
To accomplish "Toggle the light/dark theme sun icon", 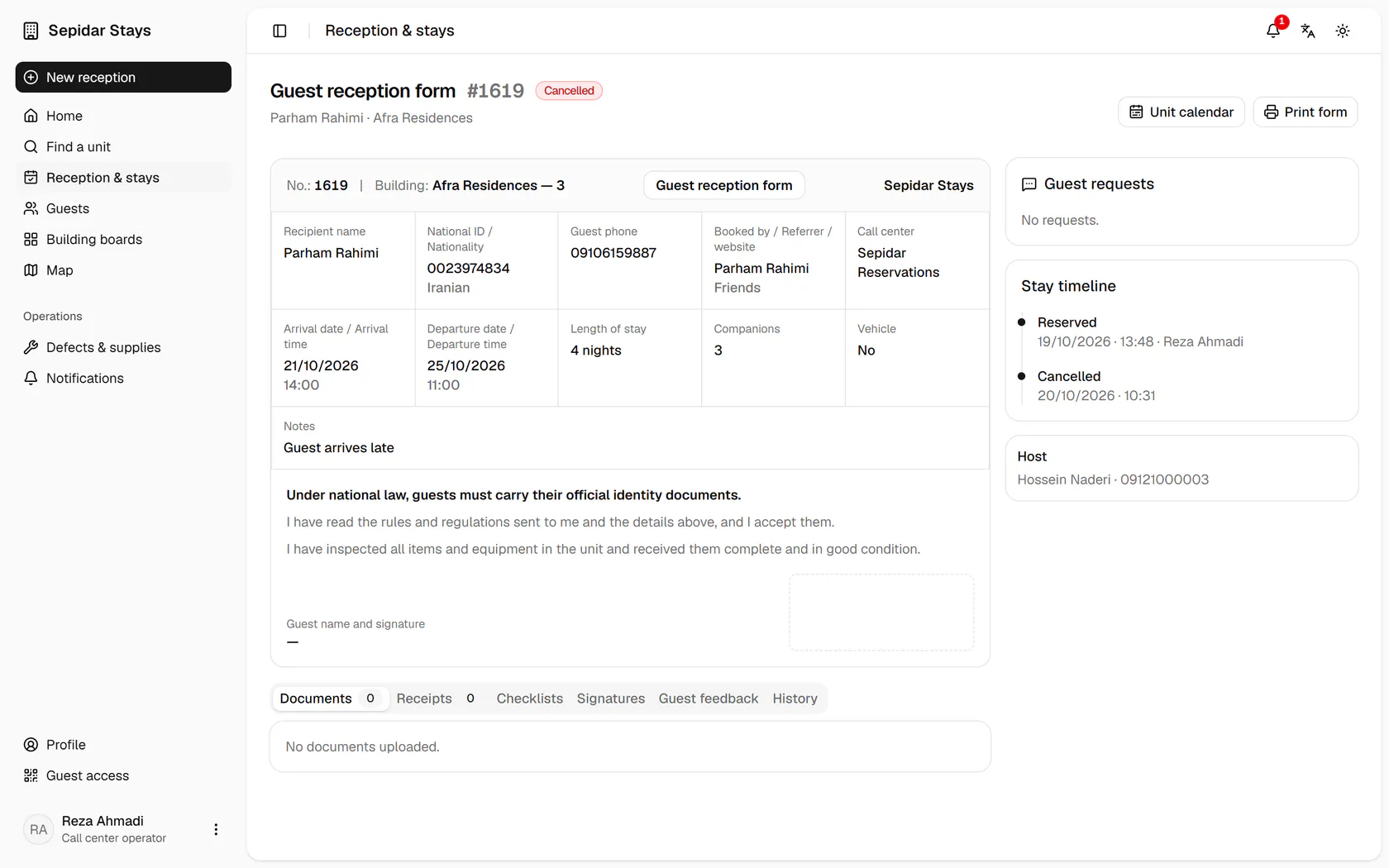I will pyautogui.click(x=1343, y=31).
